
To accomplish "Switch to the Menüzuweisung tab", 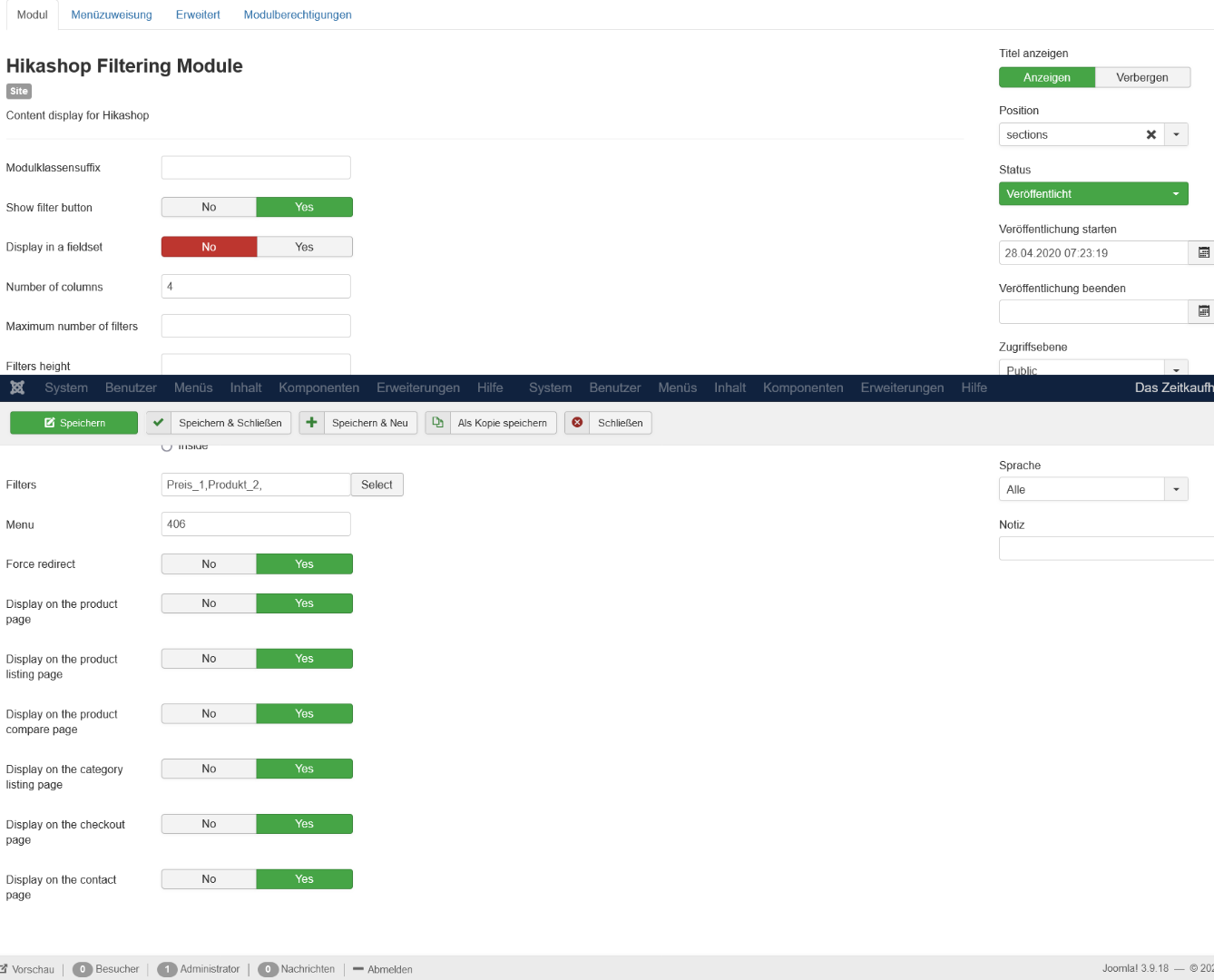I will [x=112, y=15].
